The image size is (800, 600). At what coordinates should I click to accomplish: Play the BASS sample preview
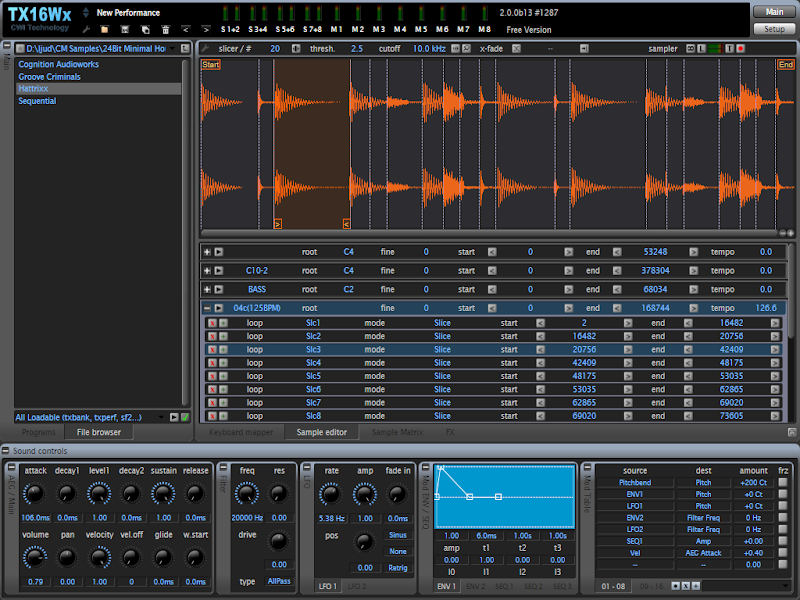219,289
